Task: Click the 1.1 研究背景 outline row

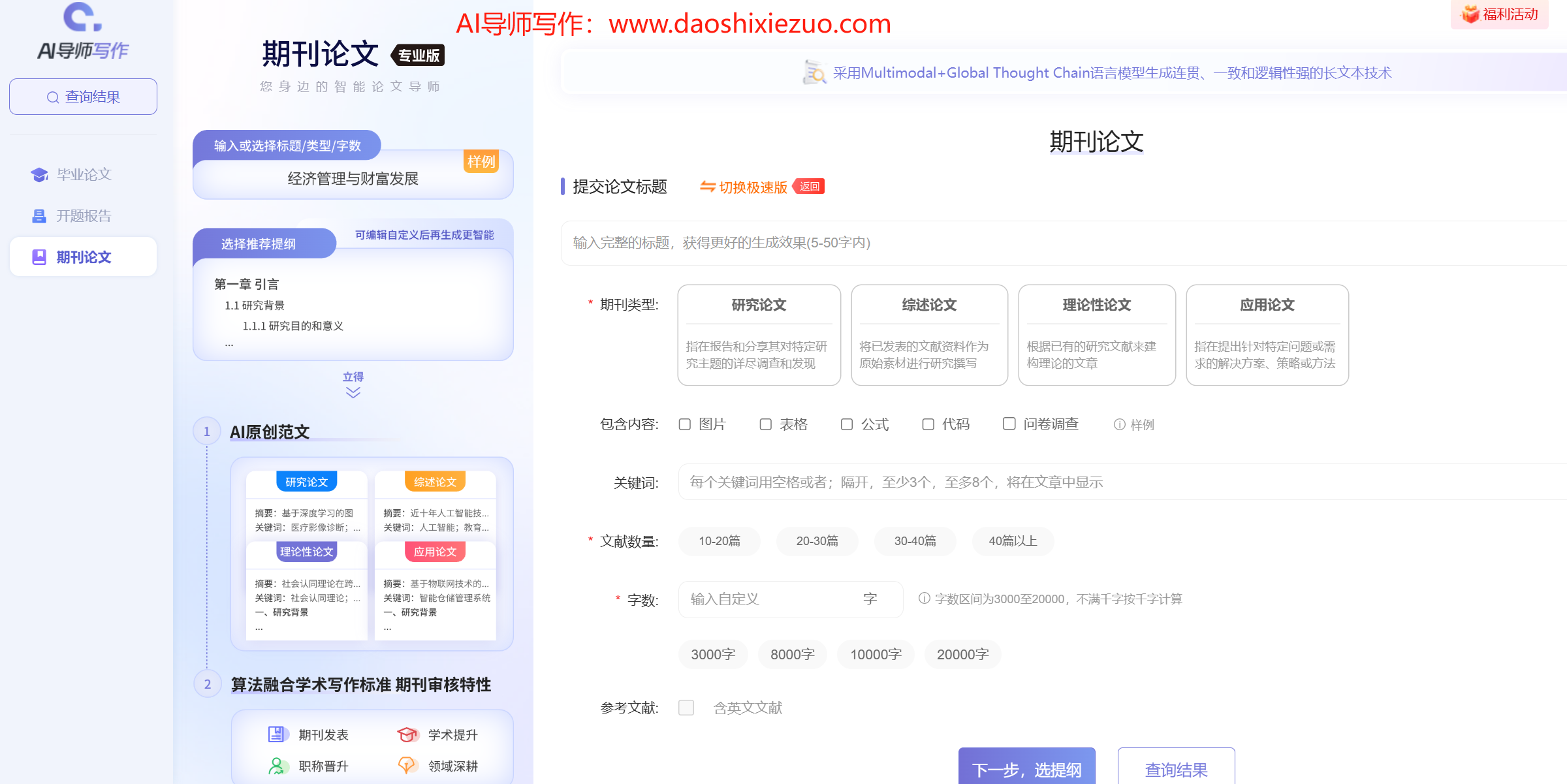Action: 255,306
